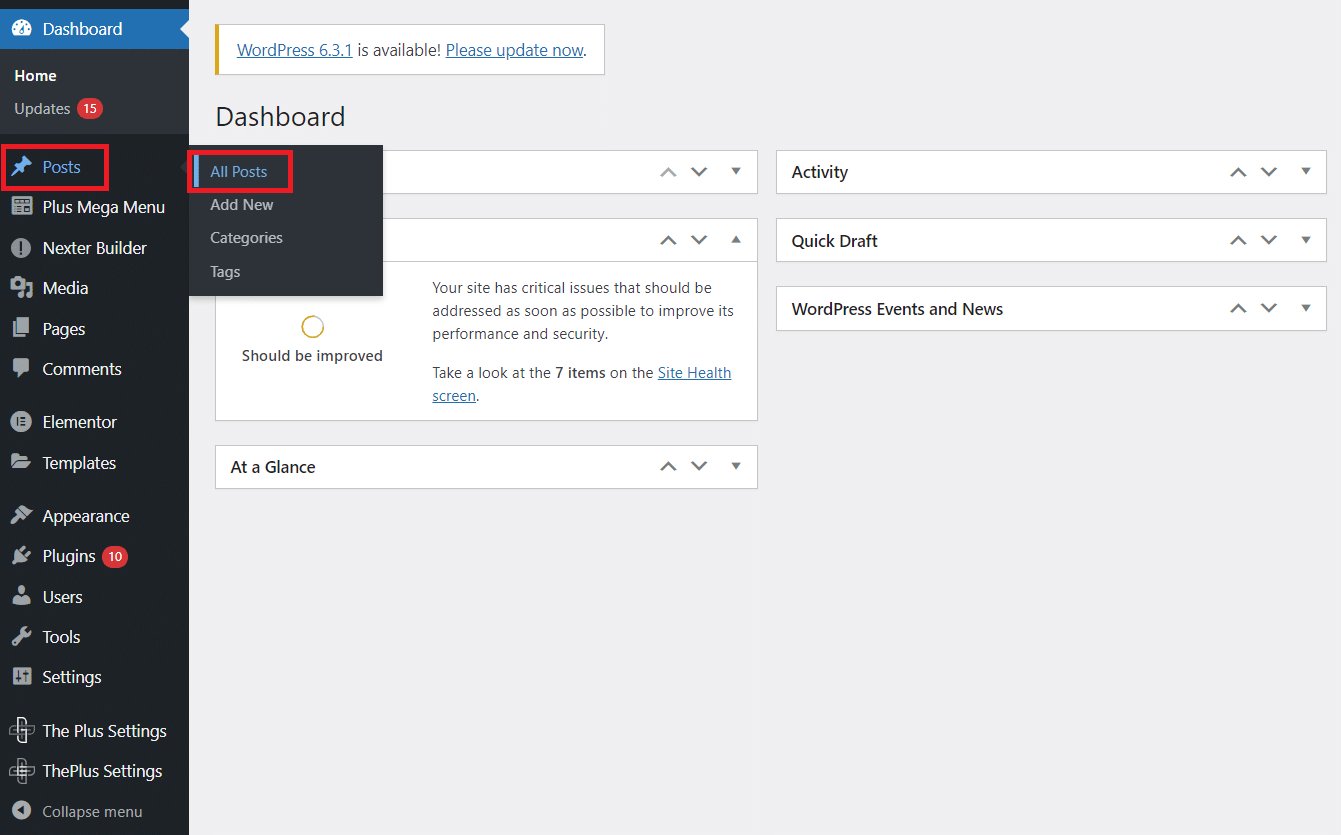1341x835 pixels.
Task: Click Collapse menu text
Action: coord(92,812)
